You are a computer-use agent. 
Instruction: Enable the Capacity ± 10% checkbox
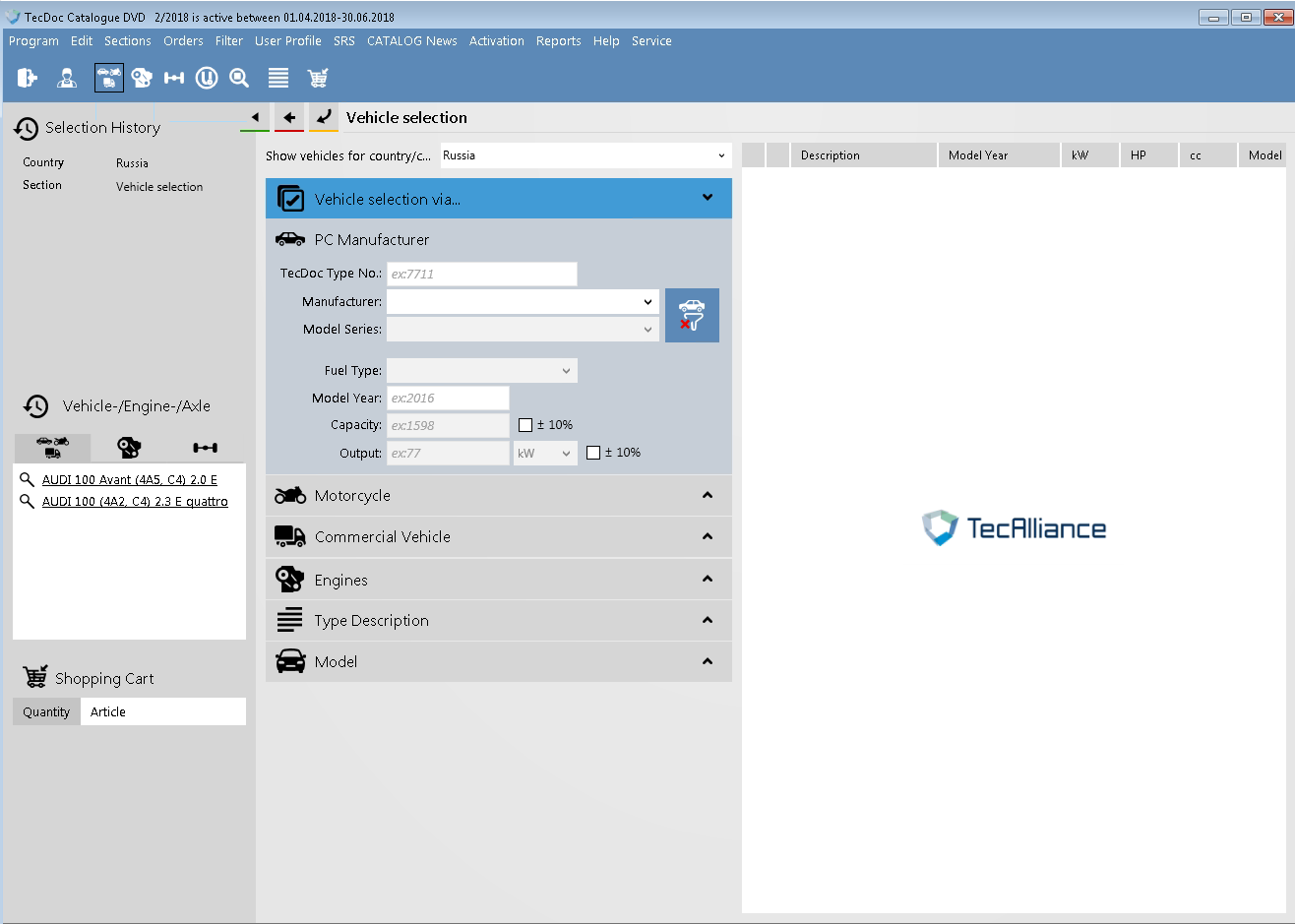[525, 425]
